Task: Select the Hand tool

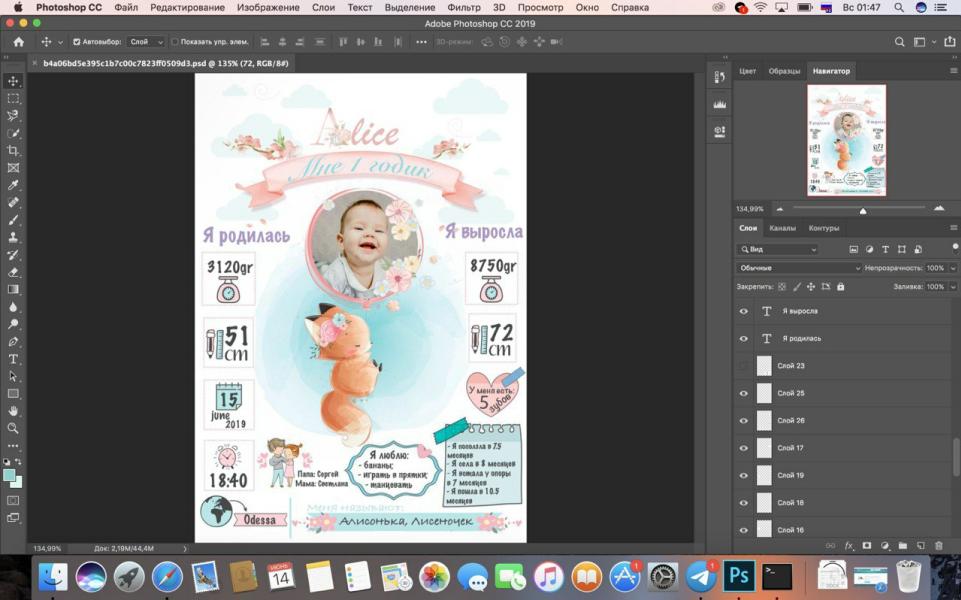Action: (13, 411)
